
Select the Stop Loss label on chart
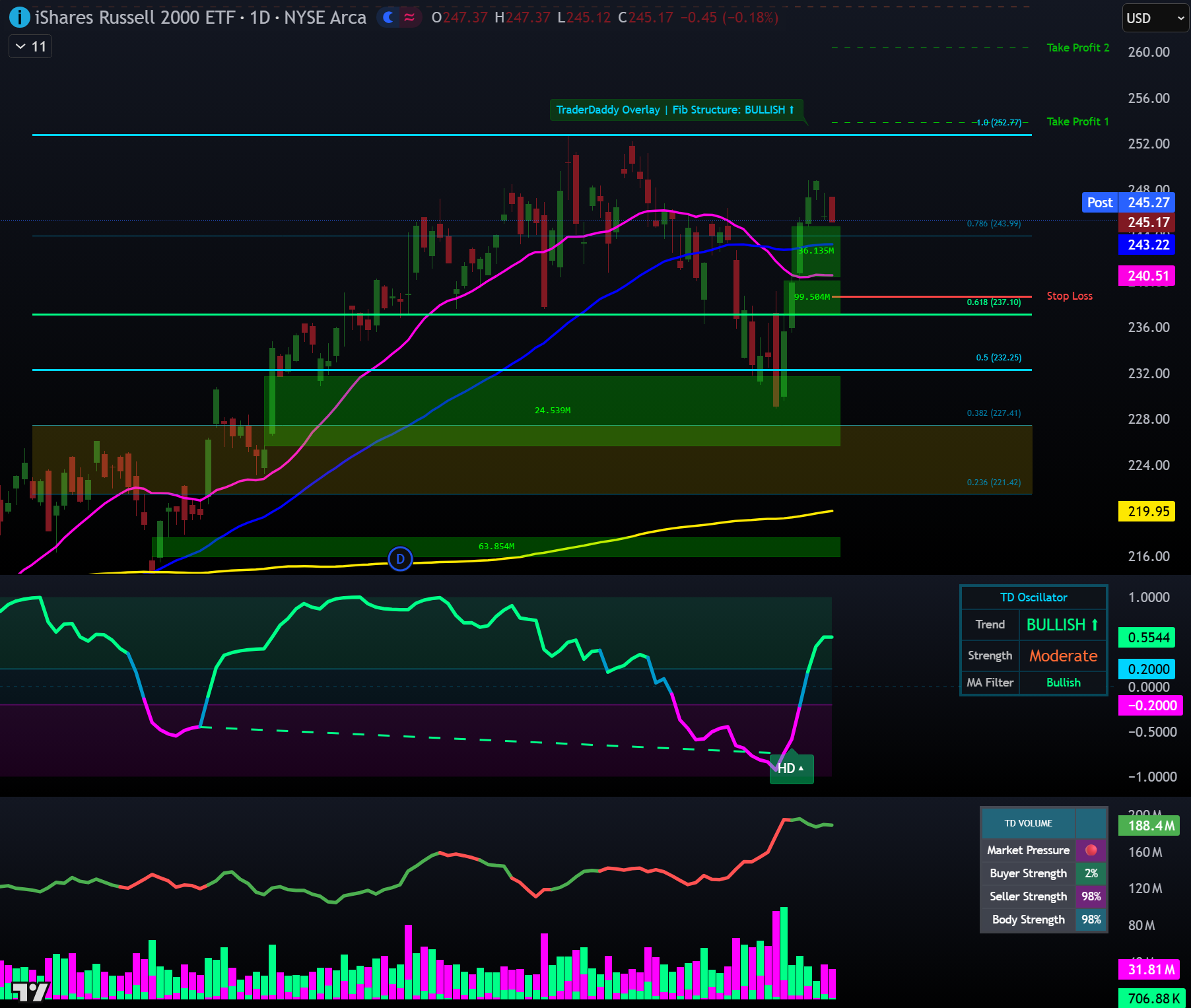point(1069,296)
